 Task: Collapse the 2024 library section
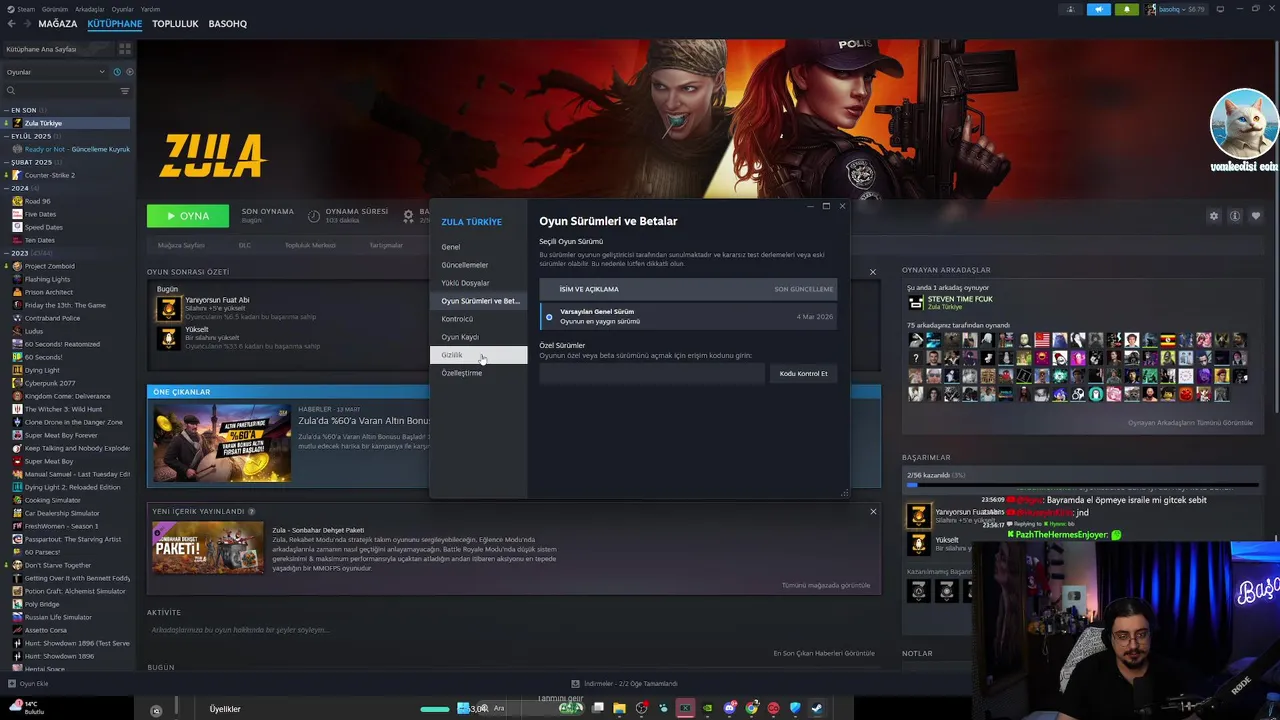[7, 188]
